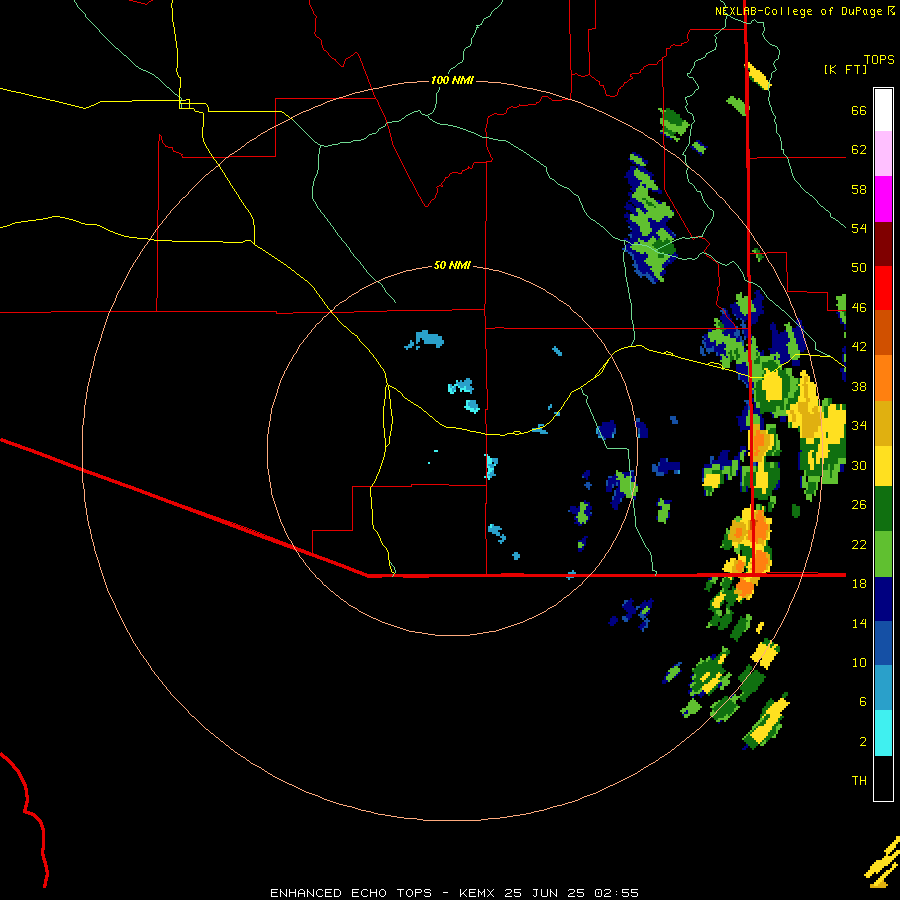Click the 2 value on the legend
This screenshot has width=900, height=900.
click(863, 742)
